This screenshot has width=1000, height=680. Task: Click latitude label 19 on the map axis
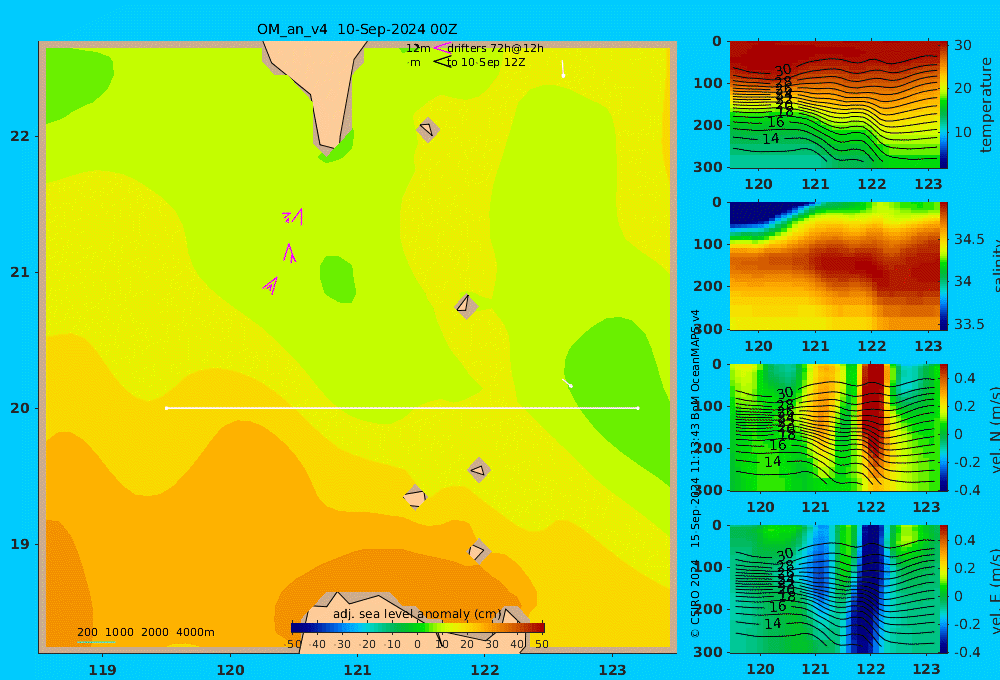20,544
